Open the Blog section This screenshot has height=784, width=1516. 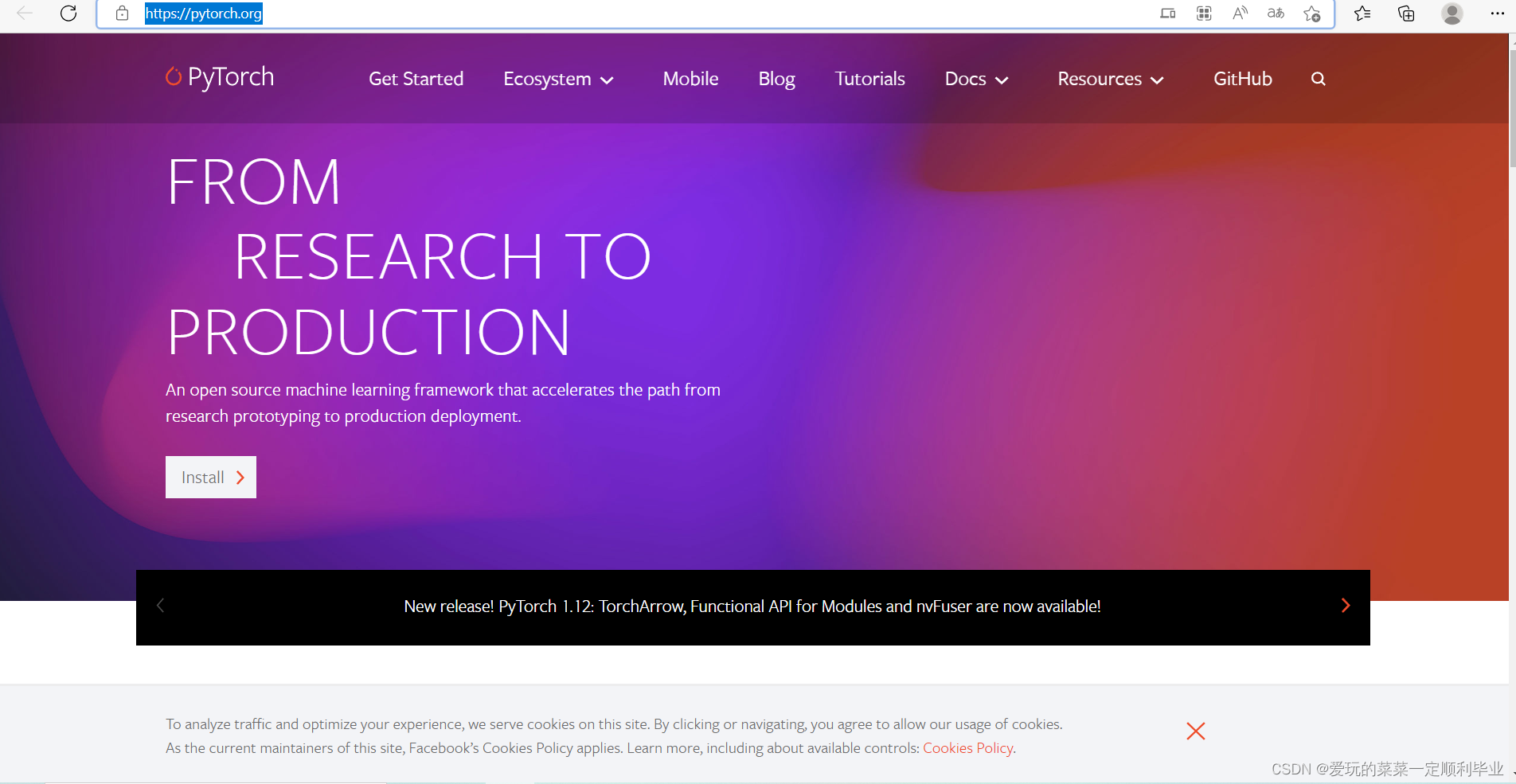pos(776,79)
